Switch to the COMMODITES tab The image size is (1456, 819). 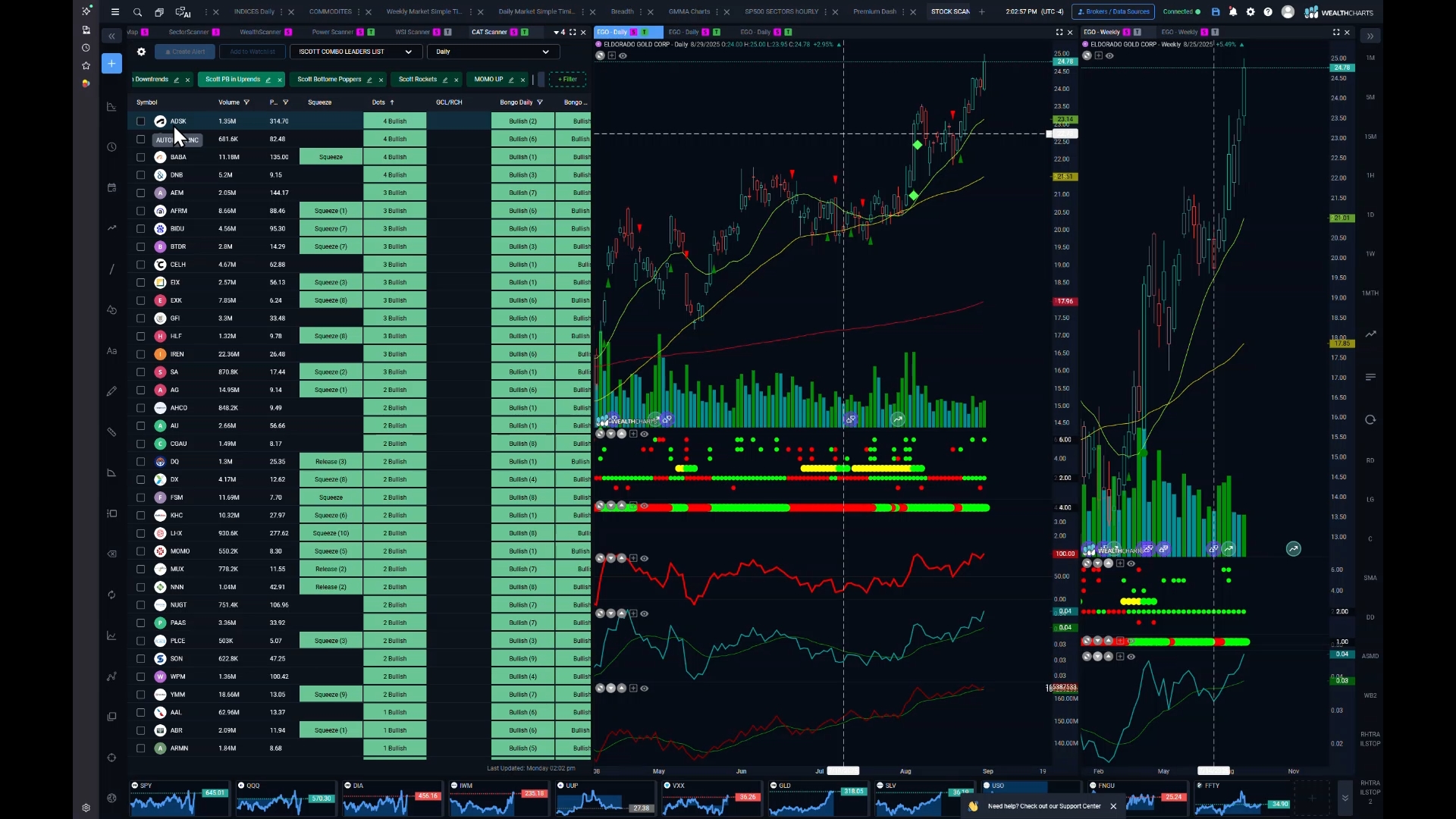pyautogui.click(x=331, y=12)
